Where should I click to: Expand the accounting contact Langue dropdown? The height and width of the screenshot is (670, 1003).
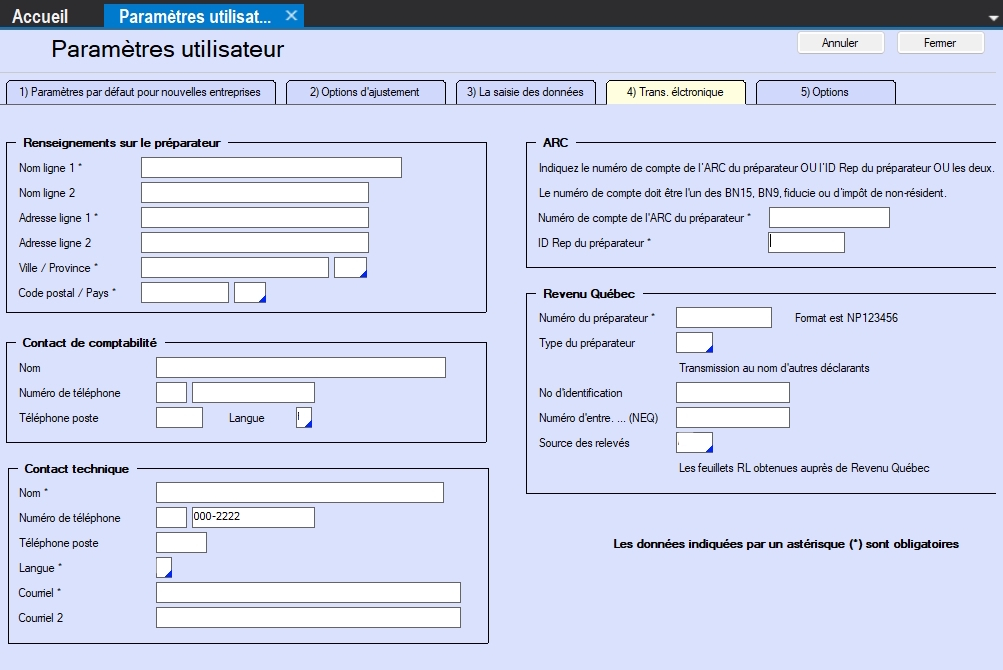[x=304, y=418]
